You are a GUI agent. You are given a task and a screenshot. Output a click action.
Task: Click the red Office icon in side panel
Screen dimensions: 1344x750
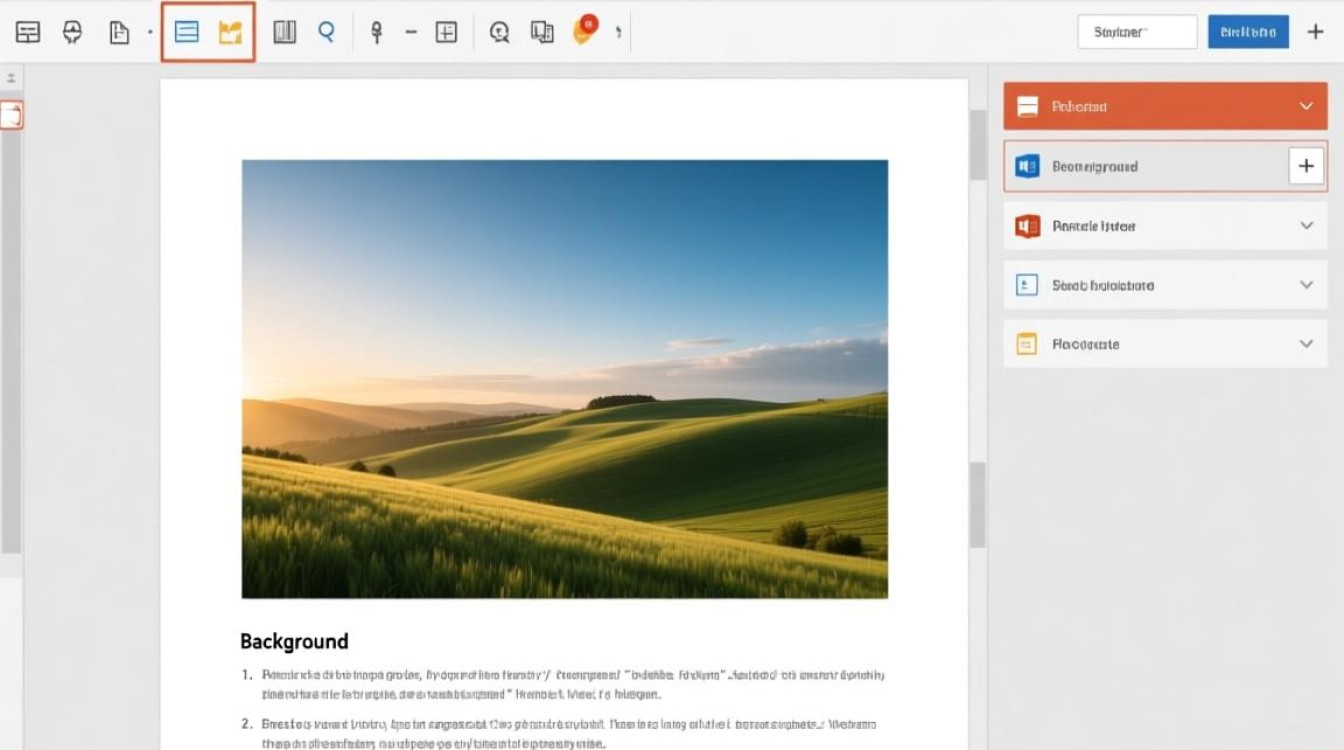pyautogui.click(x=1027, y=226)
